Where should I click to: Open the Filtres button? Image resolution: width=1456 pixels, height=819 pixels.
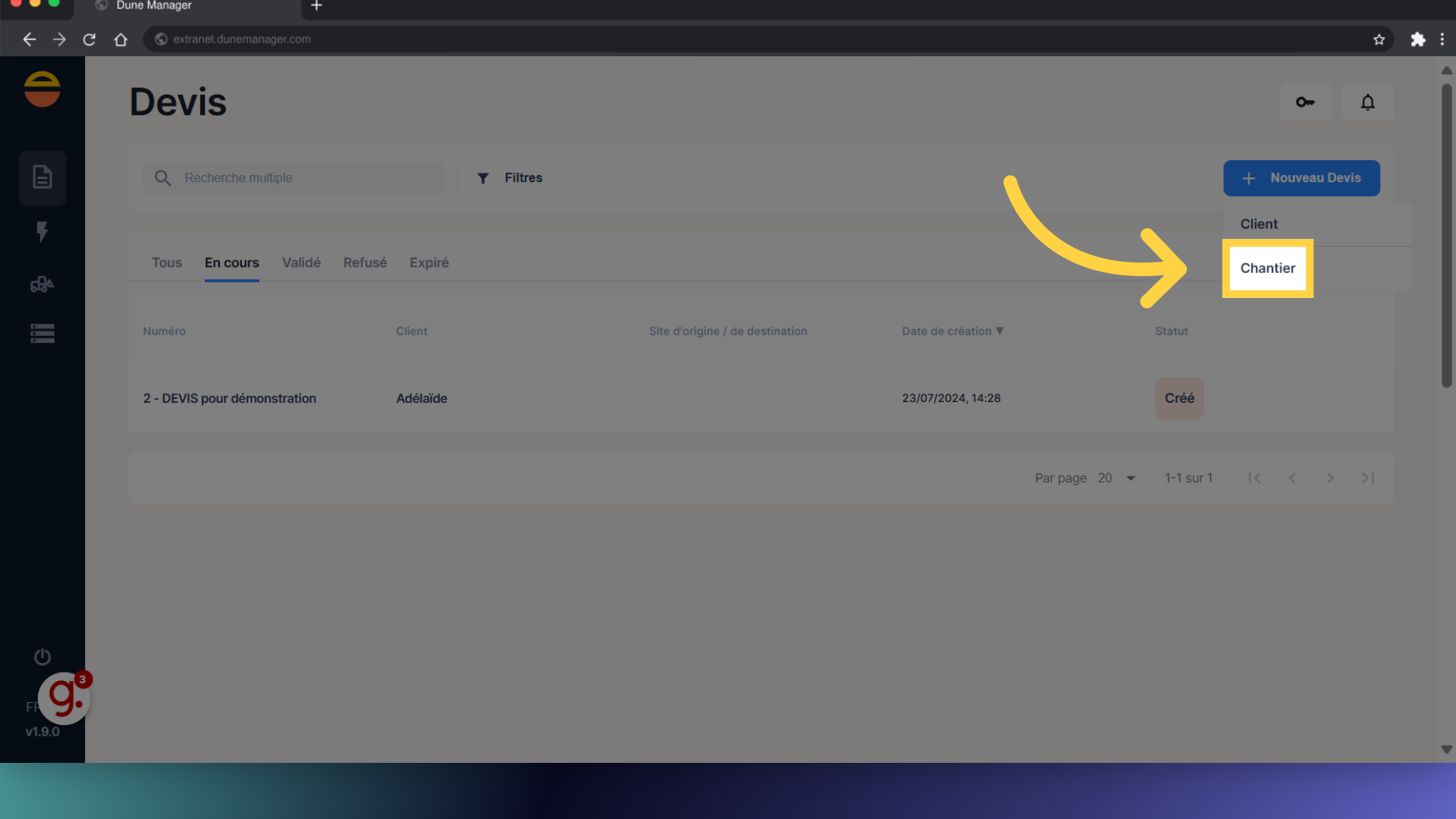[510, 177]
